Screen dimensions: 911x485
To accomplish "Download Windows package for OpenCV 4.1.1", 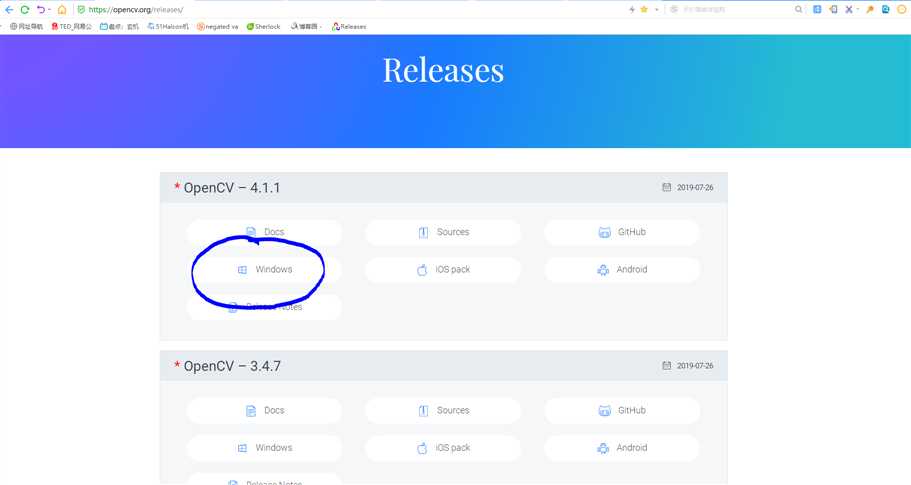I will pyautogui.click(x=264, y=270).
